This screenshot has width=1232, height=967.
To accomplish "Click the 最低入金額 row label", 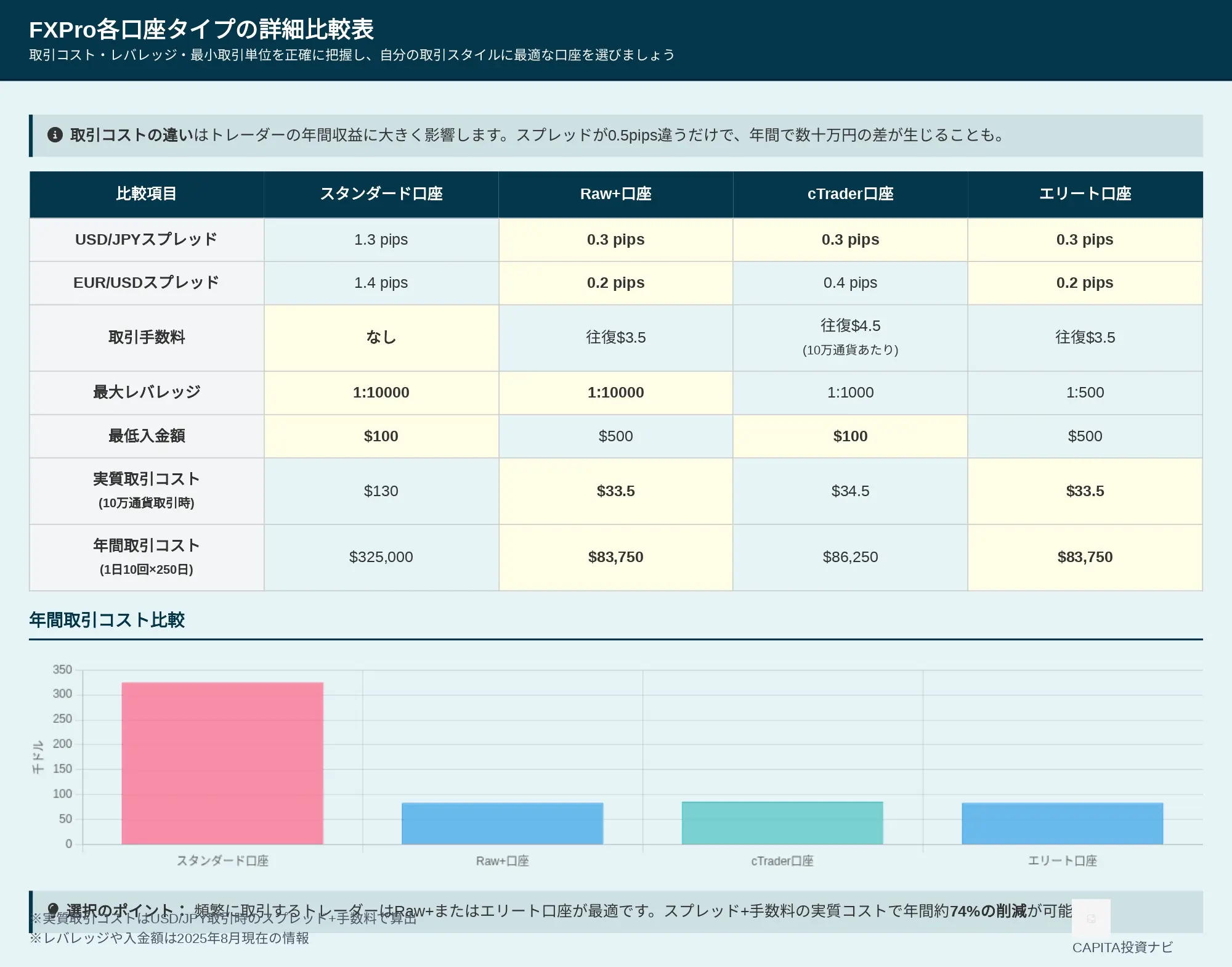I will [147, 436].
